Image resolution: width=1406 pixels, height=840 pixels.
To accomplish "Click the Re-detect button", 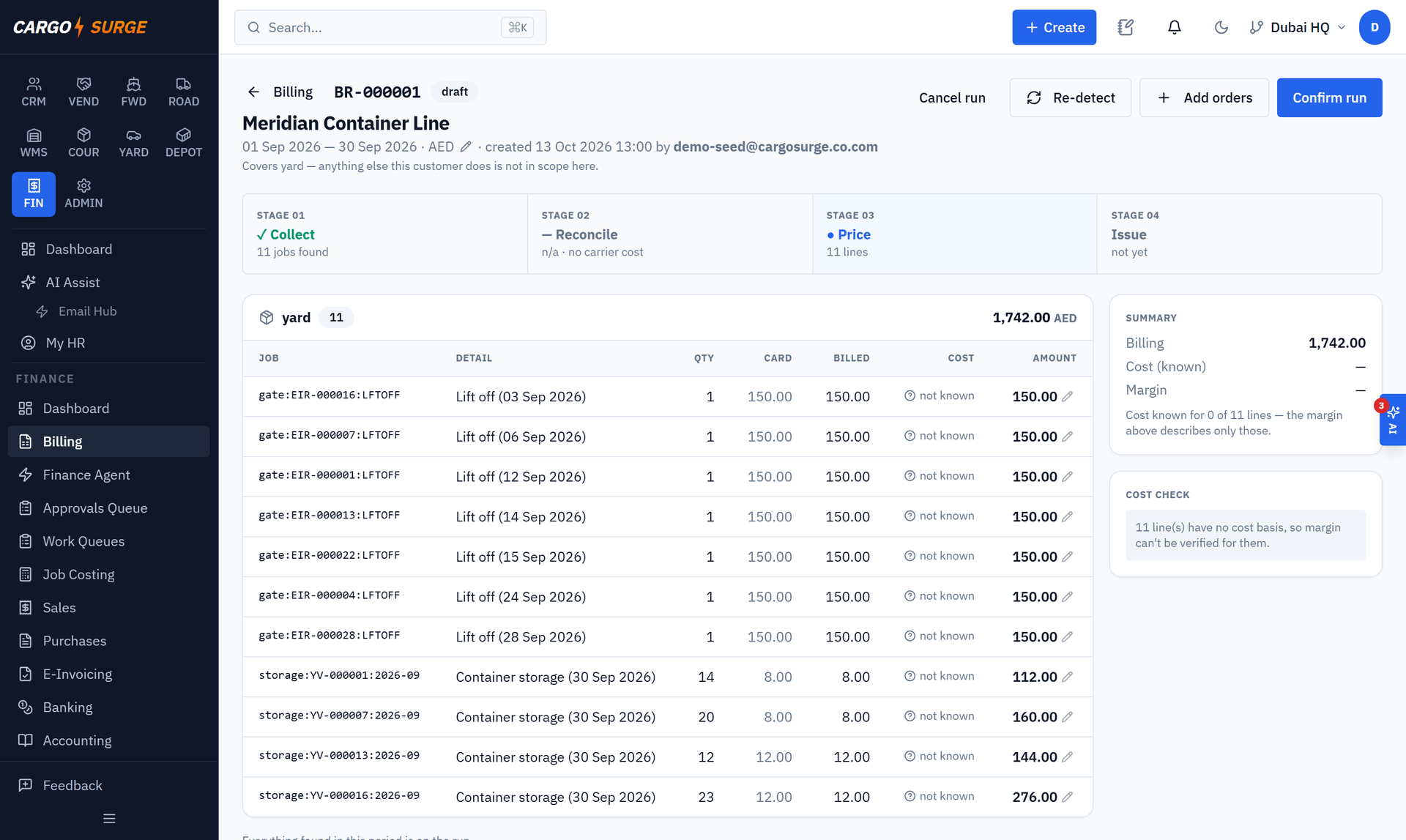I will point(1070,97).
